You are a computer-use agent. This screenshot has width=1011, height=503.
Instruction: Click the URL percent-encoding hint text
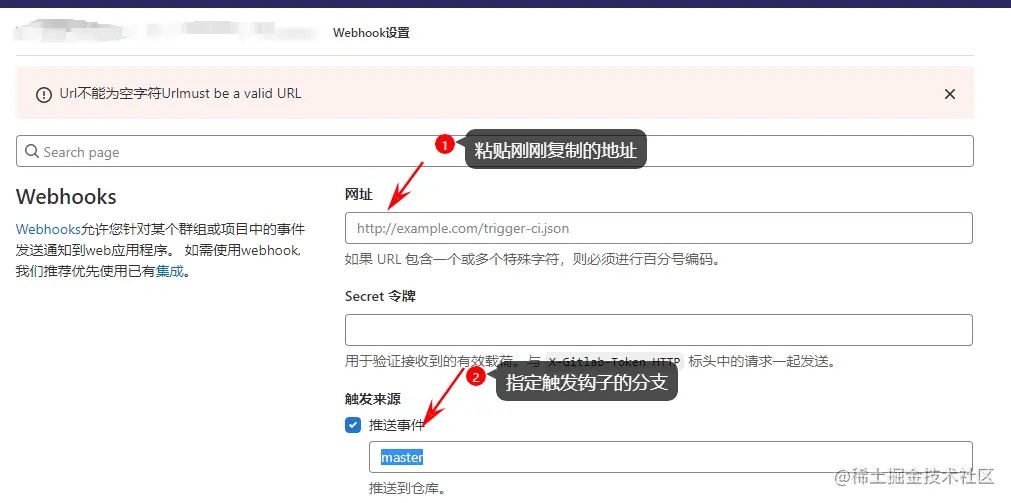(x=532, y=260)
